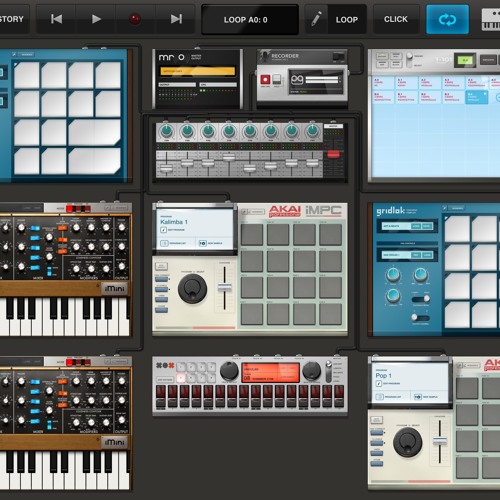
Task: Click the black data wheel on the Kalimba 1 iMPC
Action: pos(192,288)
